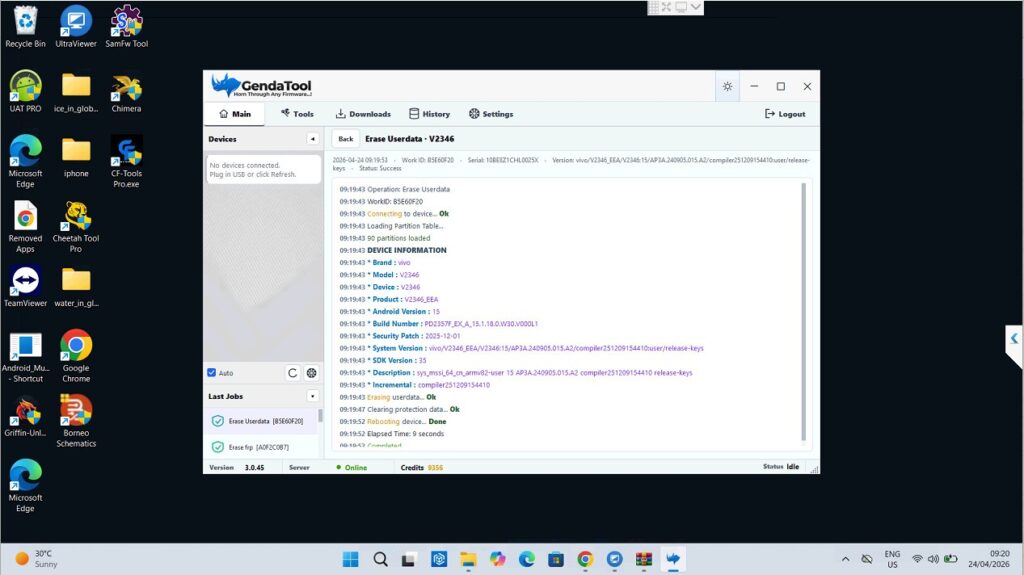
Task: Click the Back button
Action: point(345,139)
